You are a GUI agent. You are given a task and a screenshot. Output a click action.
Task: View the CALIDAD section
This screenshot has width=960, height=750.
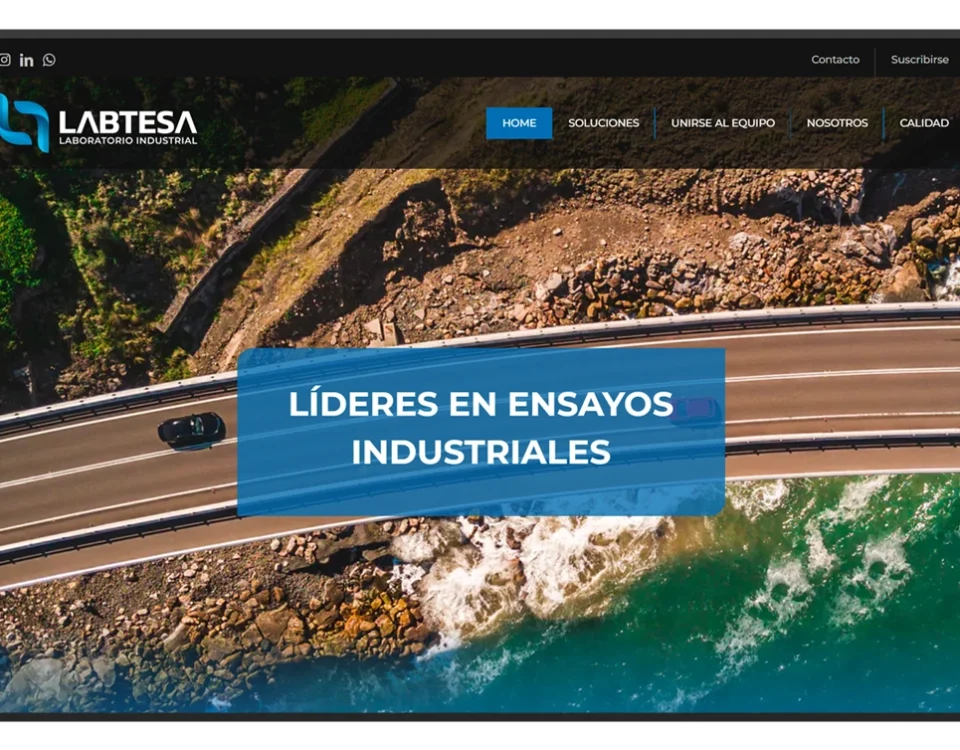point(924,123)
